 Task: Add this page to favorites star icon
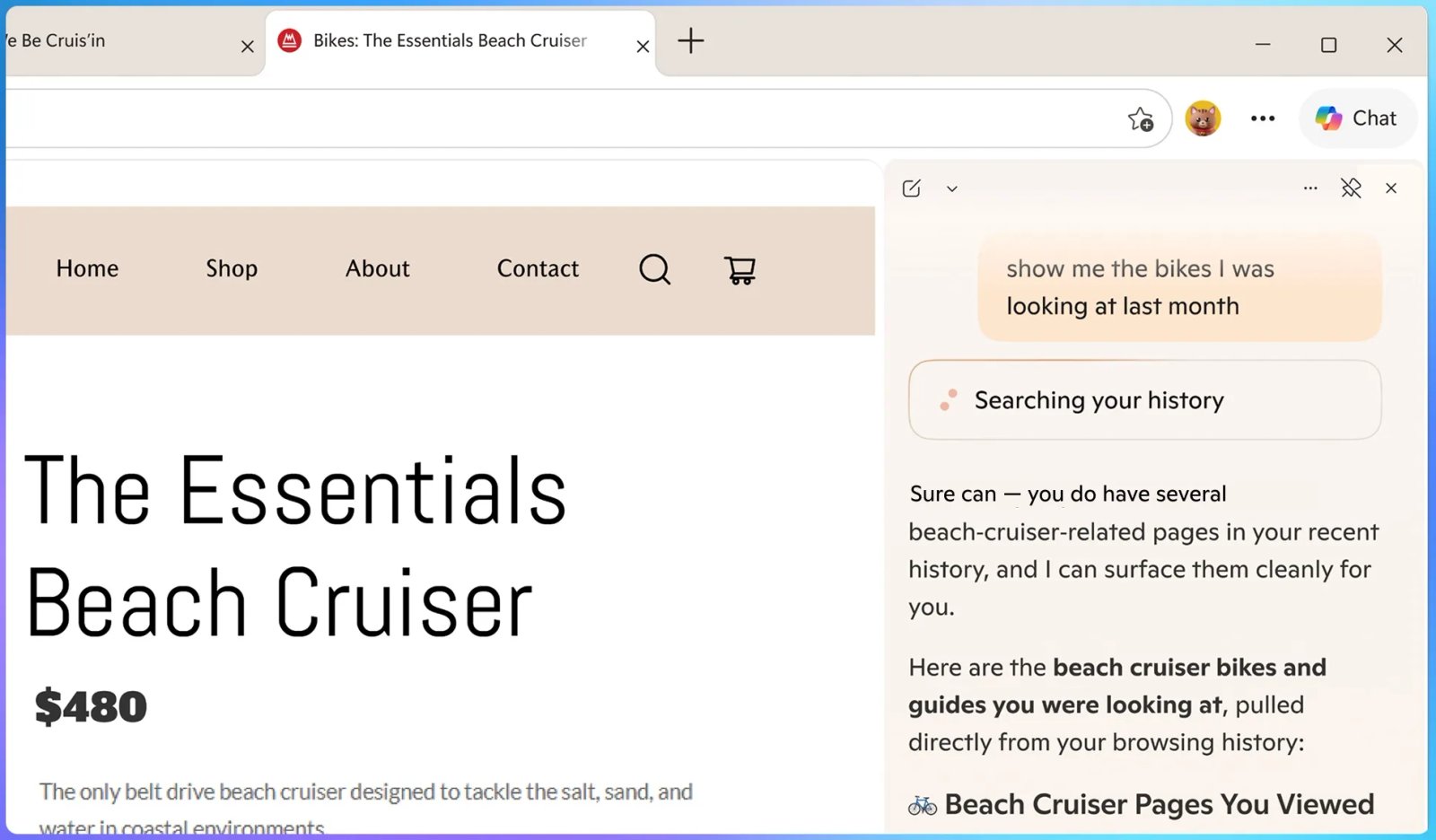tap(1141, 118)
